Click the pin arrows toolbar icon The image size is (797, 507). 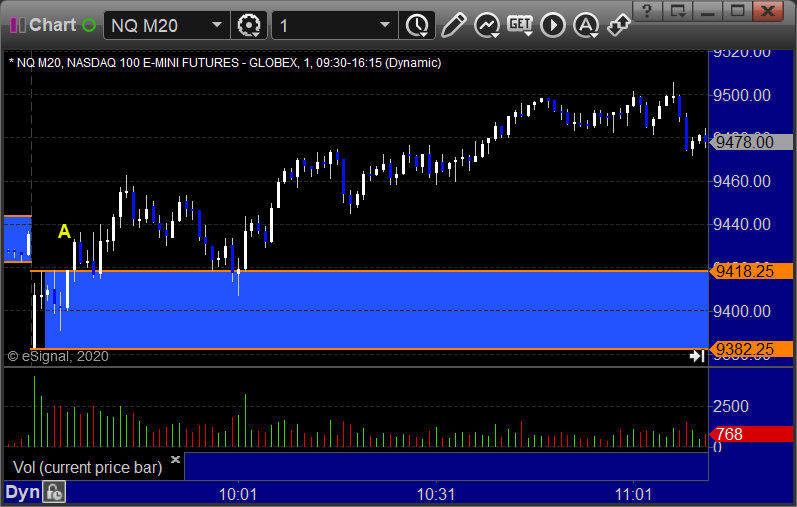tap(619, 25)
